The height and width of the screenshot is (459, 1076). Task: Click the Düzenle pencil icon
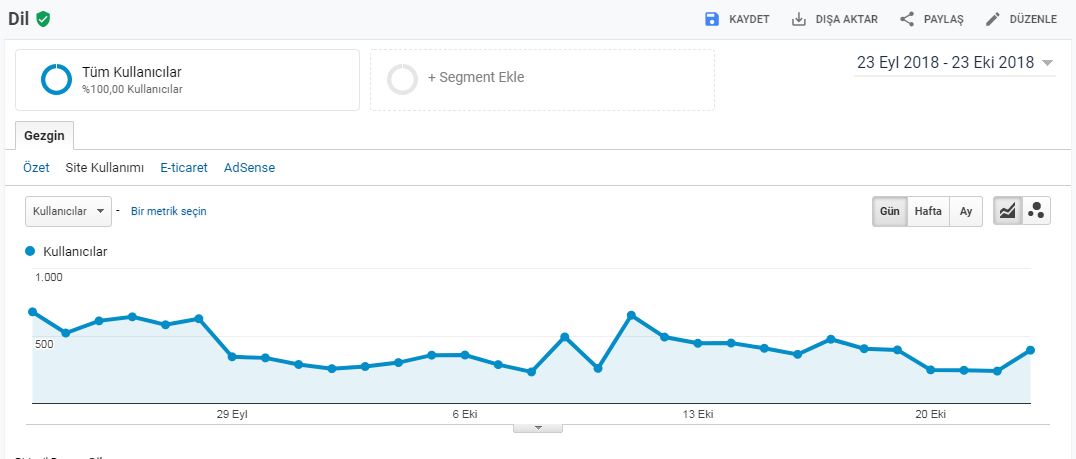pos(992,19)
